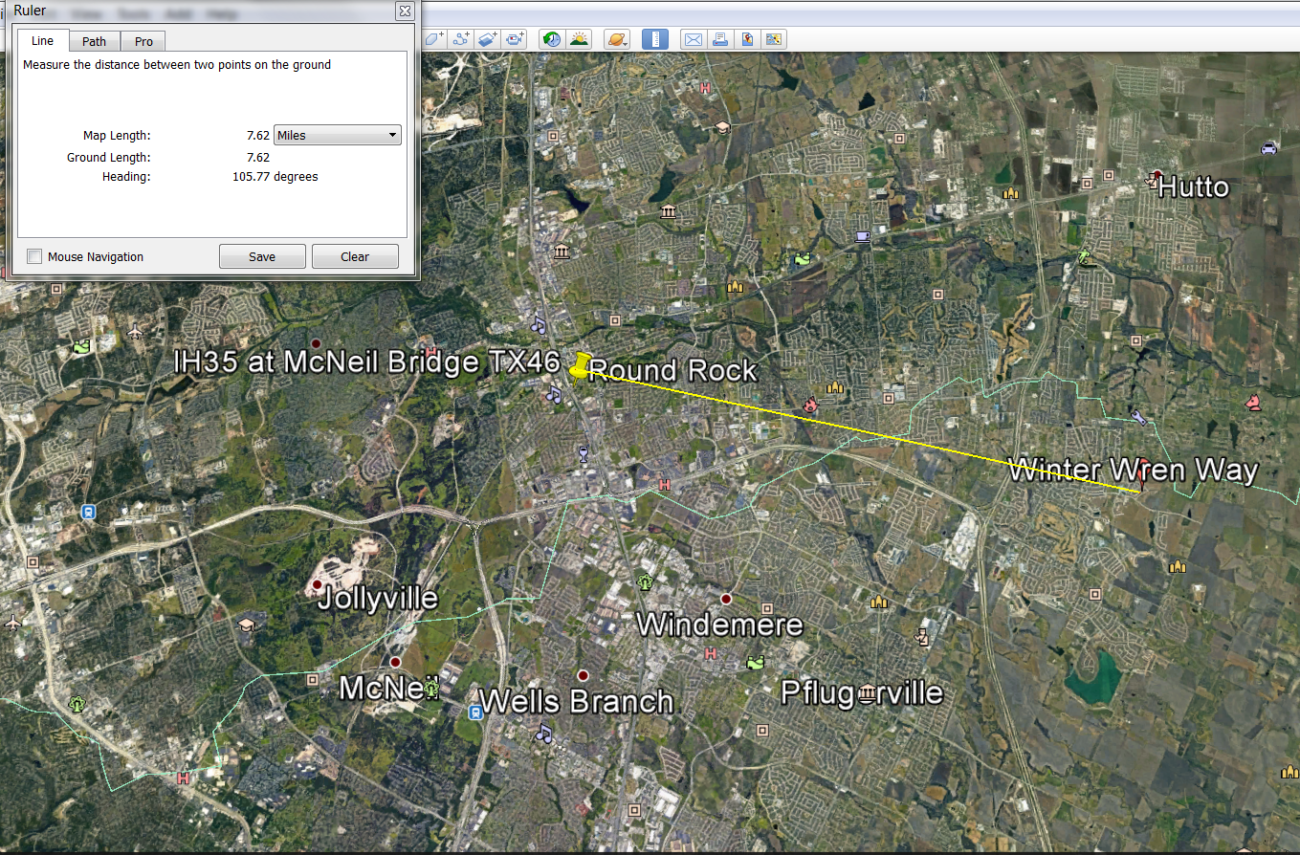This screenshot has height=855, width=1300.
Task: Switch to the Path tab in Ruler
Action: point(94,41)
